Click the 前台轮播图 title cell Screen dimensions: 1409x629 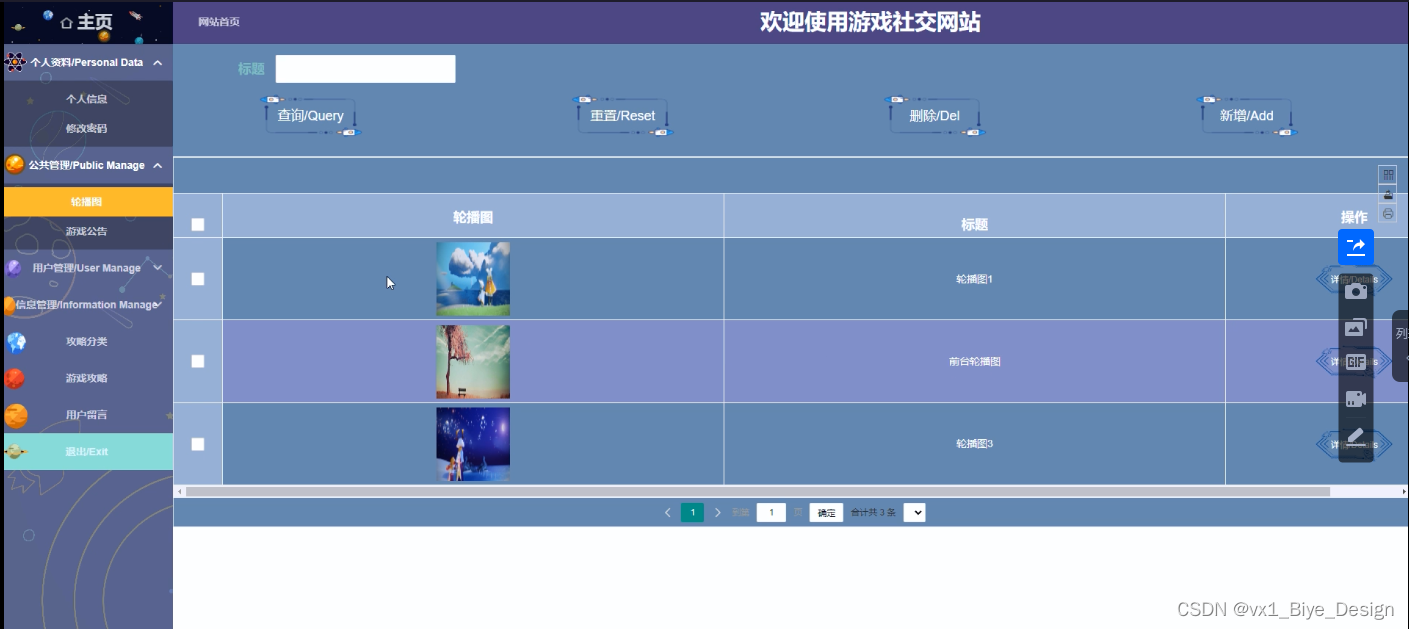pyautogui.click(x=974, y=361)
